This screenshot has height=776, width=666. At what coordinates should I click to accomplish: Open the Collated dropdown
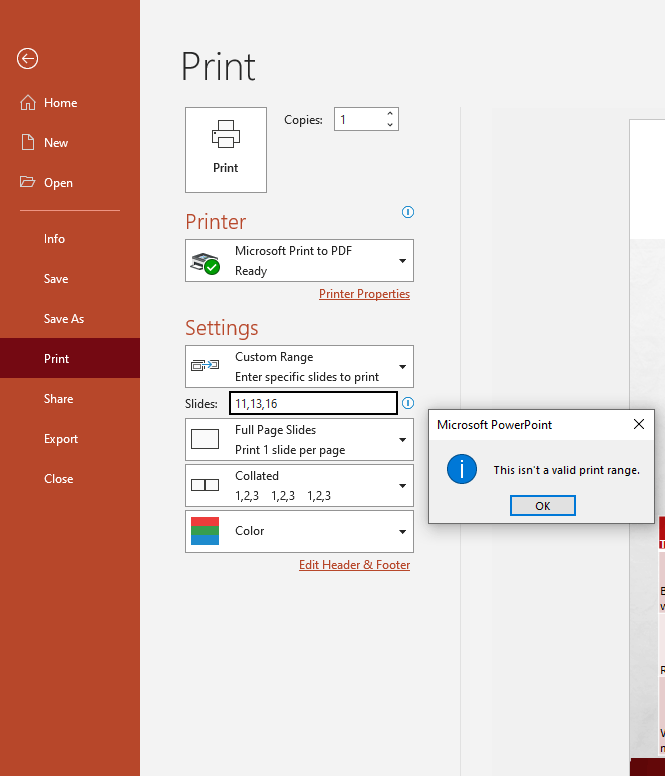click(299, 485)
